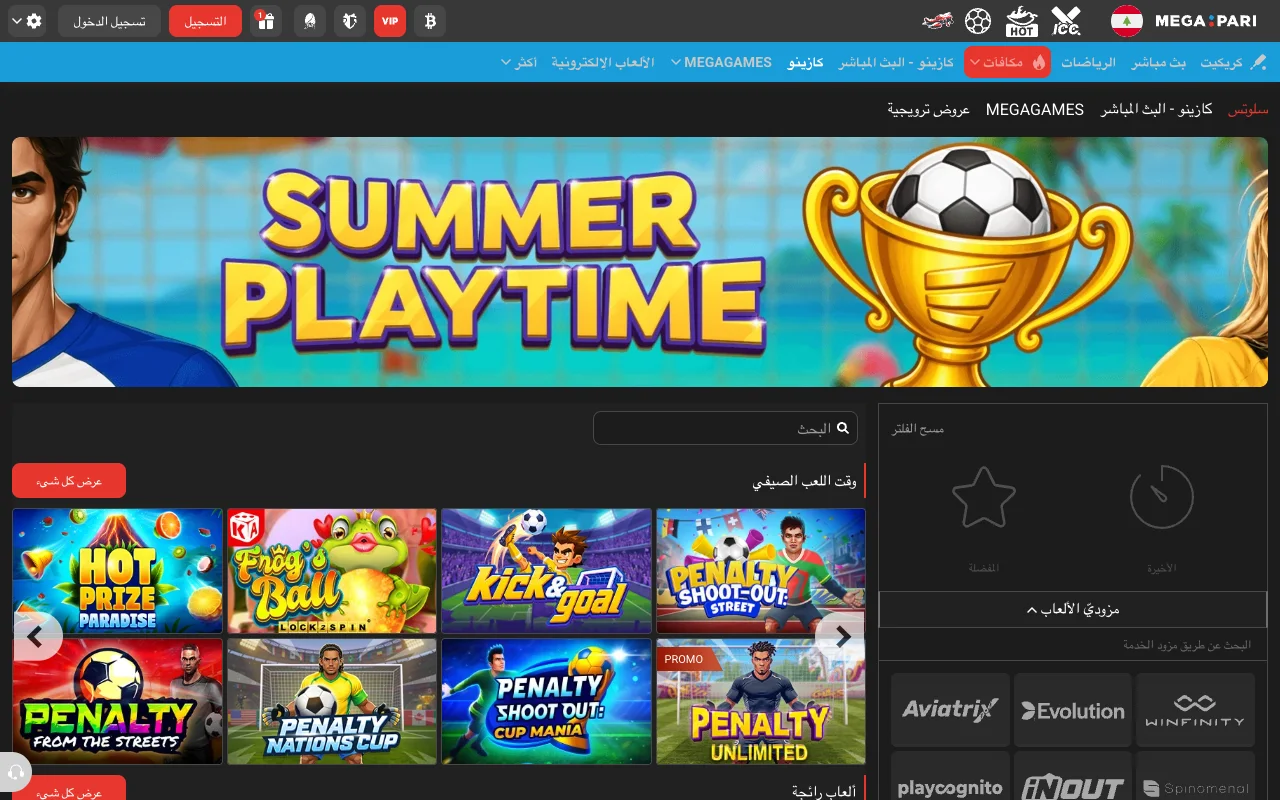This screenshot has width=1280, height=800.
Task: Open Penalty From The Streets game
Action: pyautogui.click(x=117, y=702)
